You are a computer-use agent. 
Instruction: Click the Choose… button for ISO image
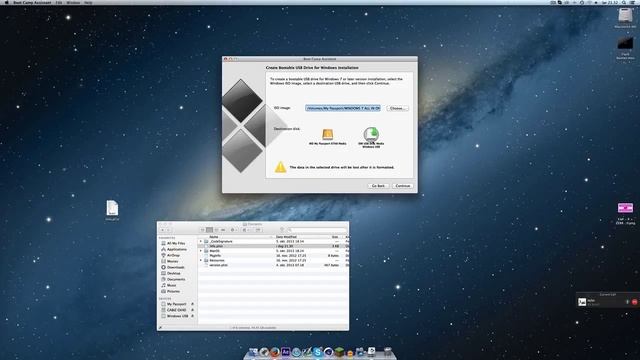397,108
